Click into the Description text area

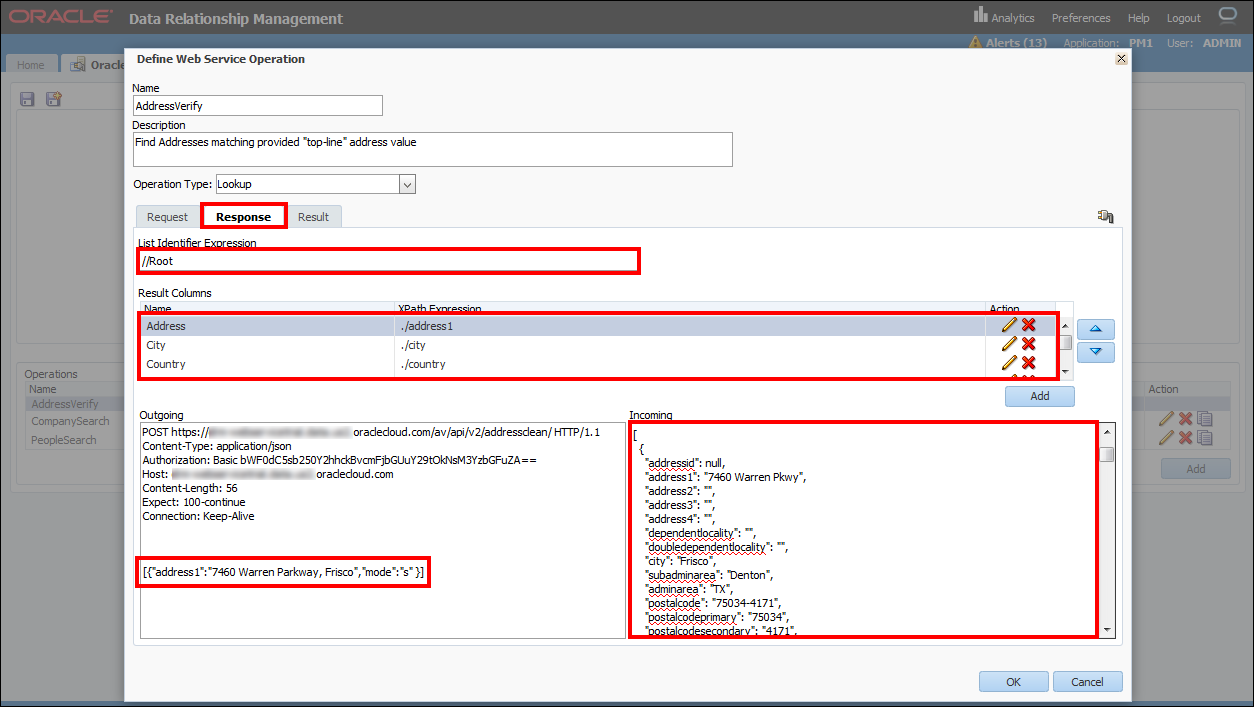[x=433, y=149]
